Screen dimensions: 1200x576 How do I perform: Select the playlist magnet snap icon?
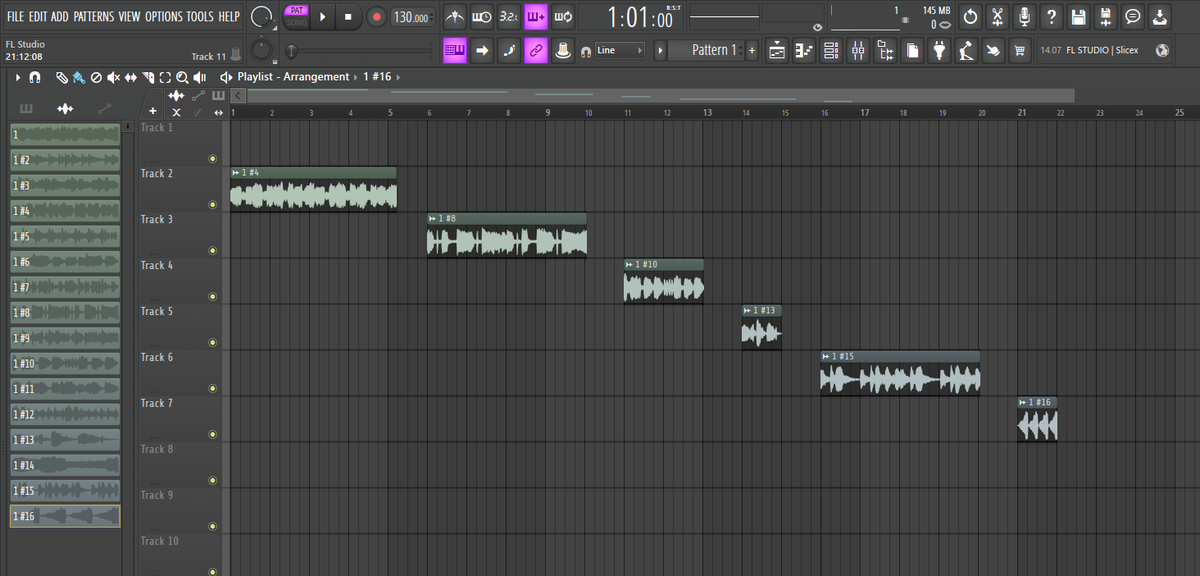click(x=35, y=77)
